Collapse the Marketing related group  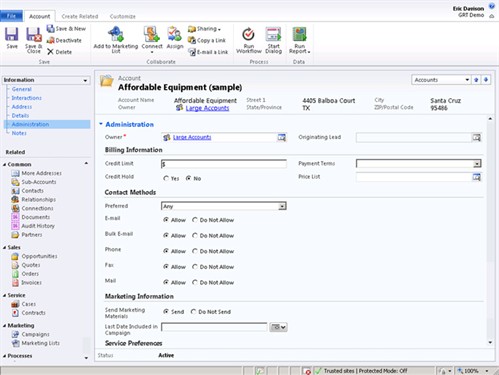click(4, 325)
